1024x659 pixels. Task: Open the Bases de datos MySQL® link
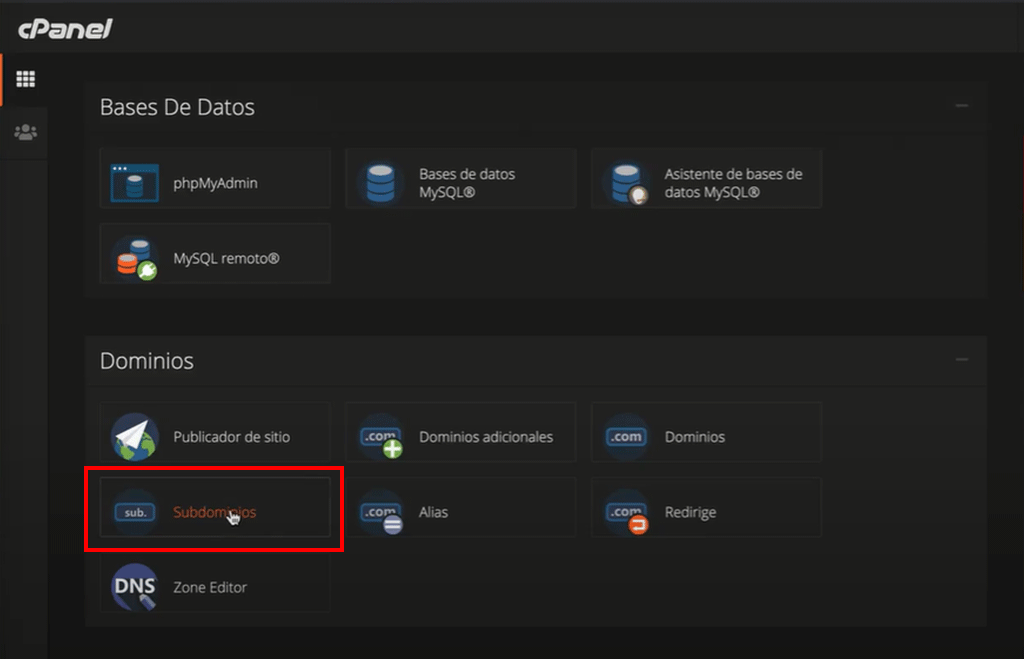(467, 183)
